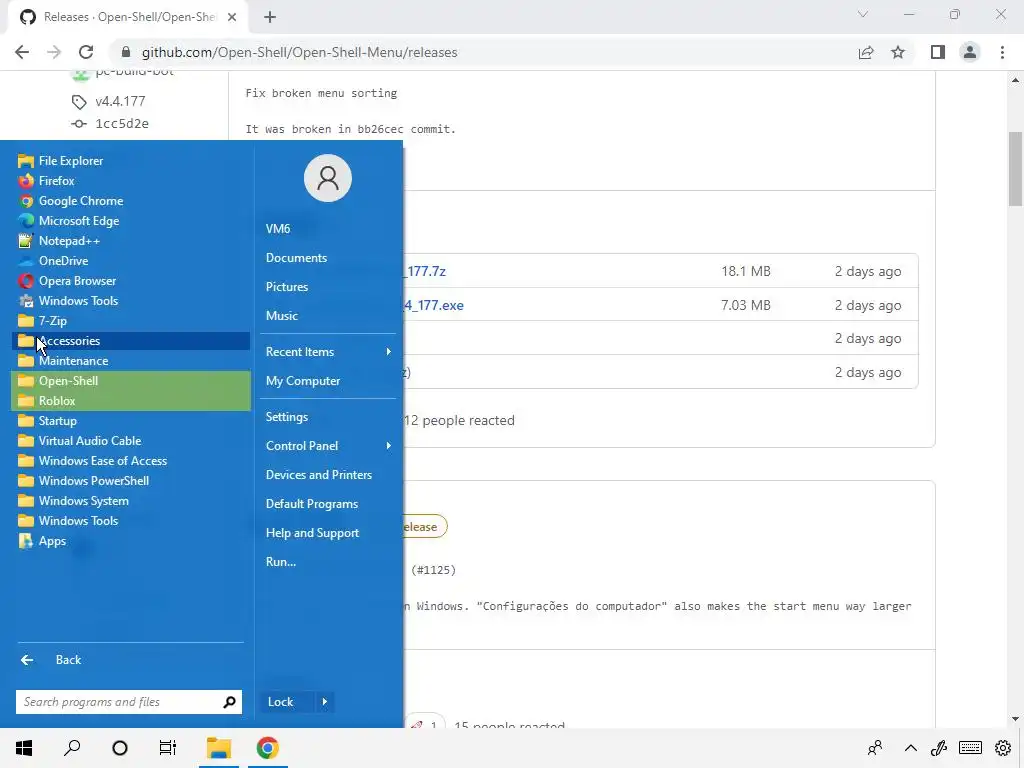Click the Lock button
The image size is (1024, 768).
click(287, 702)
